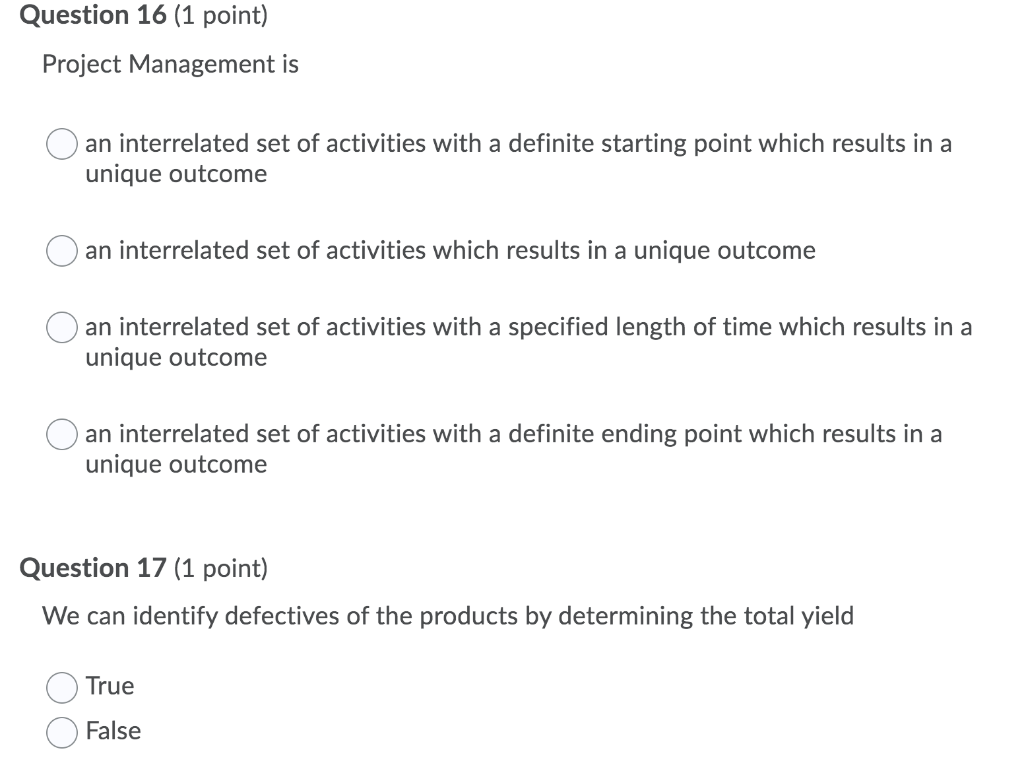Screen dimensions: 1024x771
Task: Click the Question 17 heading
Action: (x=93, y=568)
